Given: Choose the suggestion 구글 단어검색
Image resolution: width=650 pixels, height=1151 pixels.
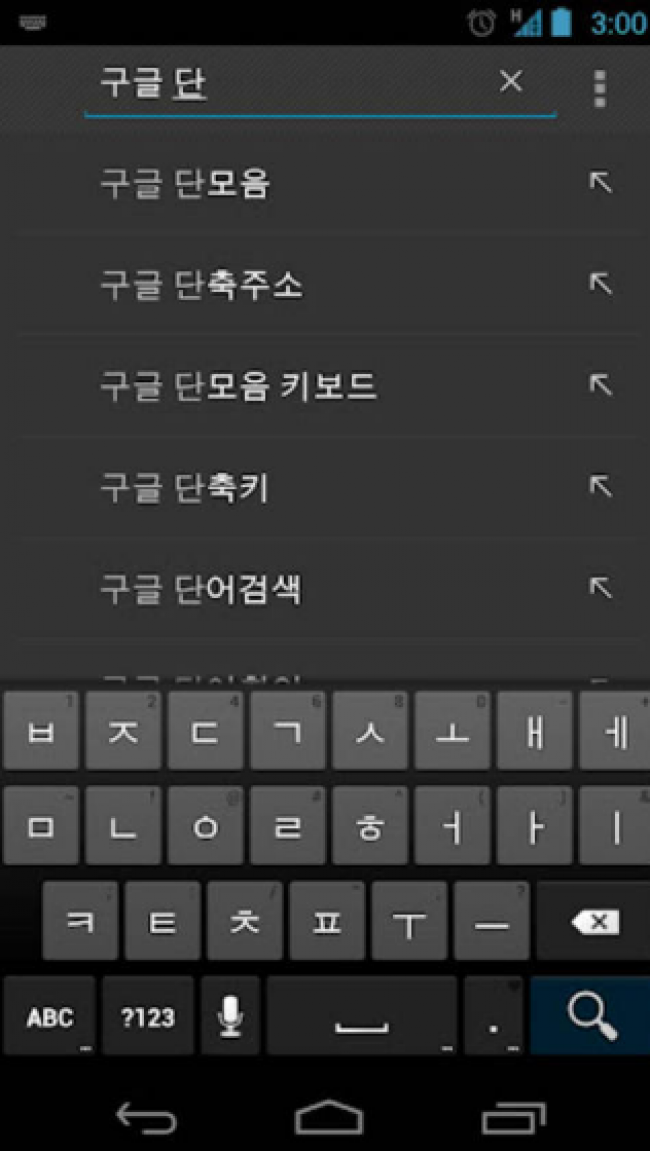Looking at the screenshot, I should [x=201, y=588].
